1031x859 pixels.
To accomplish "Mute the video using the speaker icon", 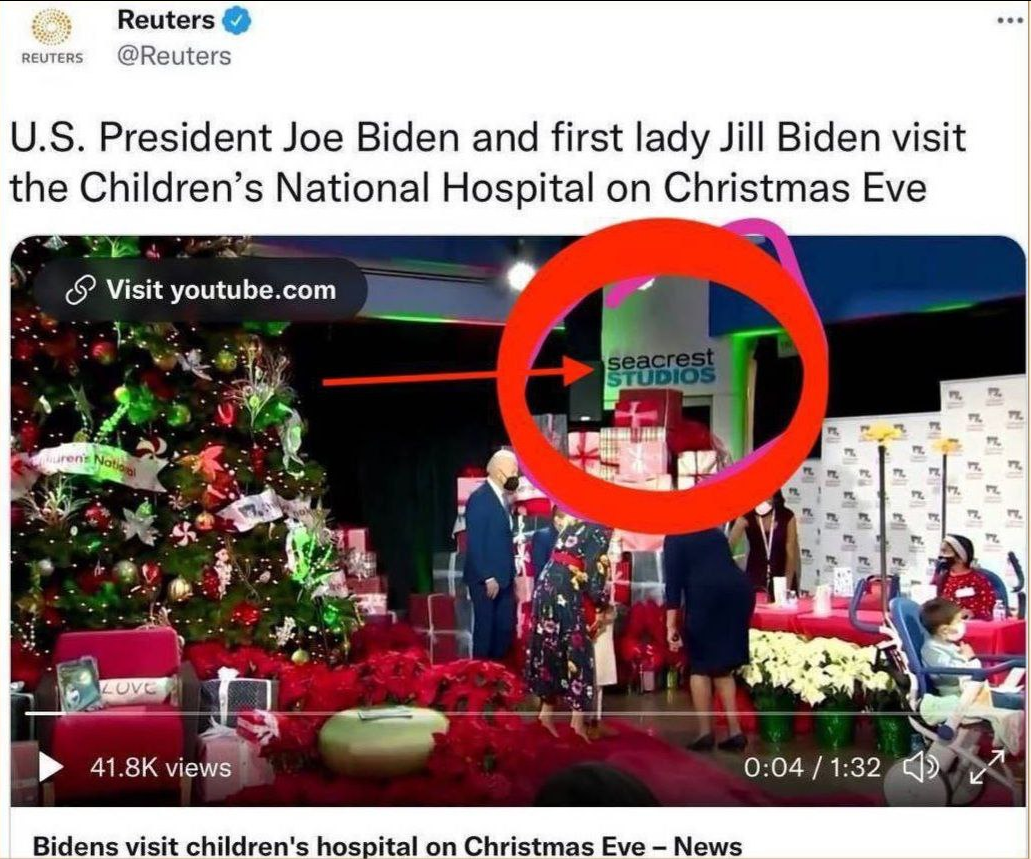I will 921,767.
